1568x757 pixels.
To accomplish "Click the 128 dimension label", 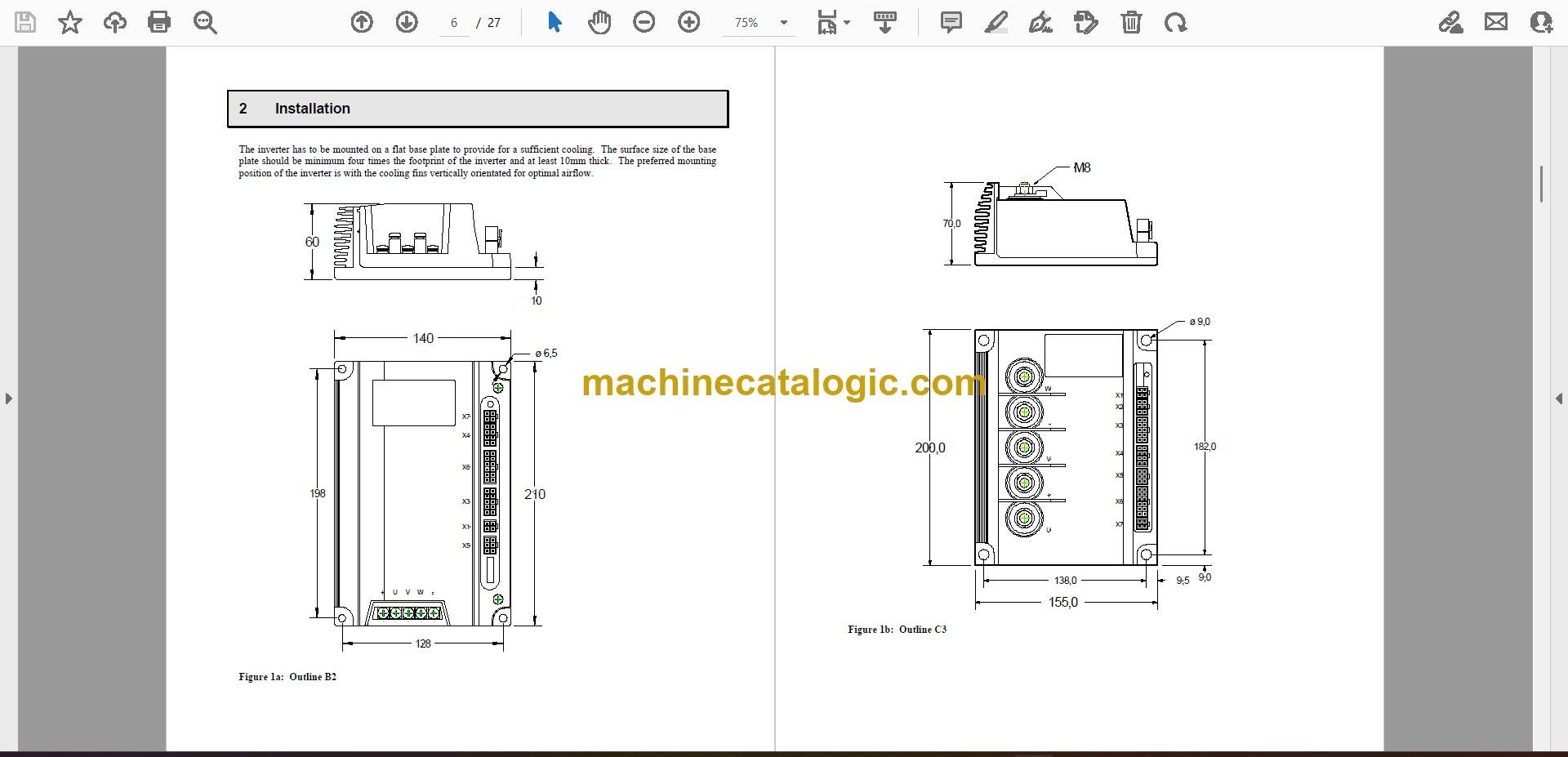I will 423,643.
